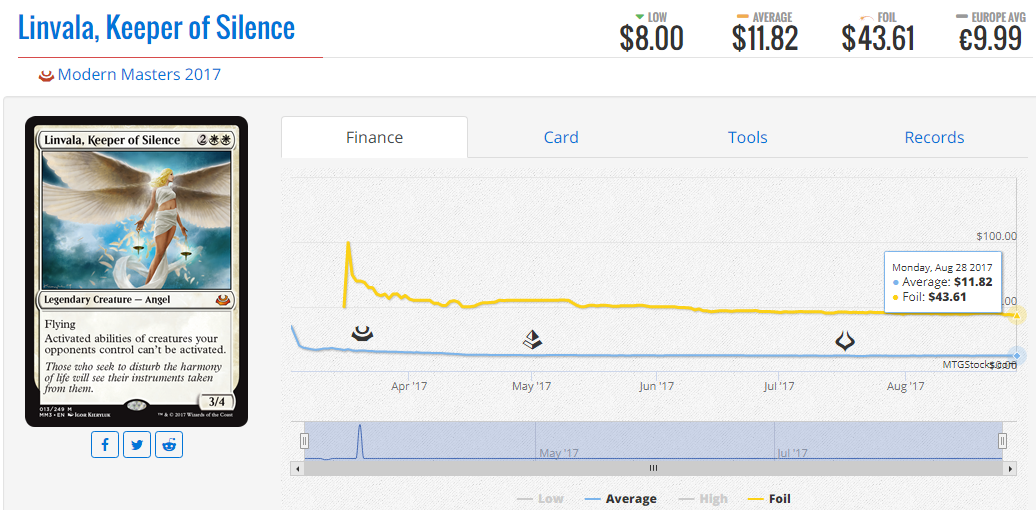Click the right range handle of the navigator
Viewport: 1036px width, 510px height.
1002,441
